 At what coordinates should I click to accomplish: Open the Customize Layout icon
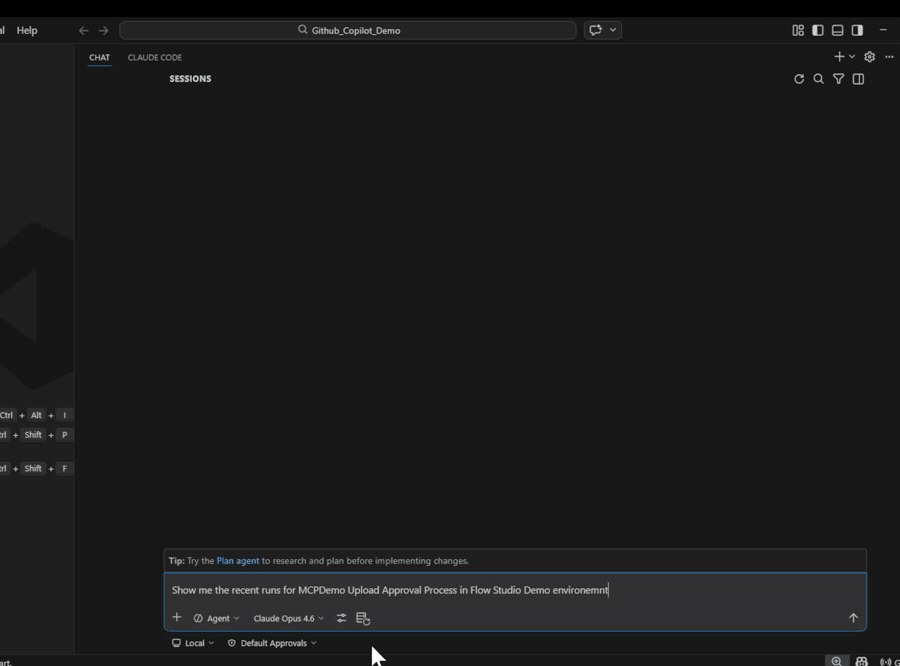click(x=797, y=30)
